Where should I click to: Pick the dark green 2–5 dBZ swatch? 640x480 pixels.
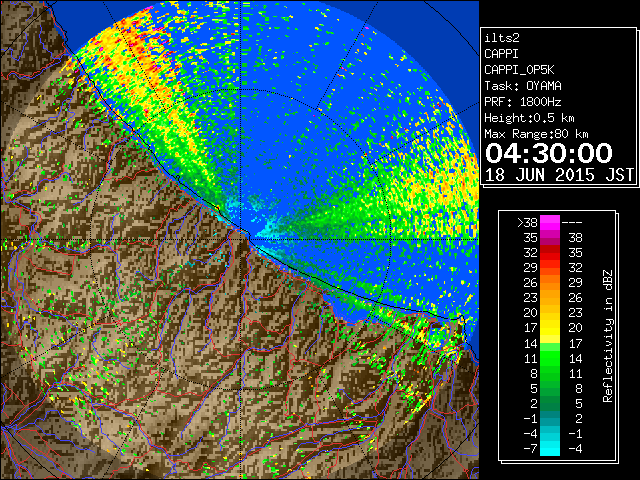[550, 403]
